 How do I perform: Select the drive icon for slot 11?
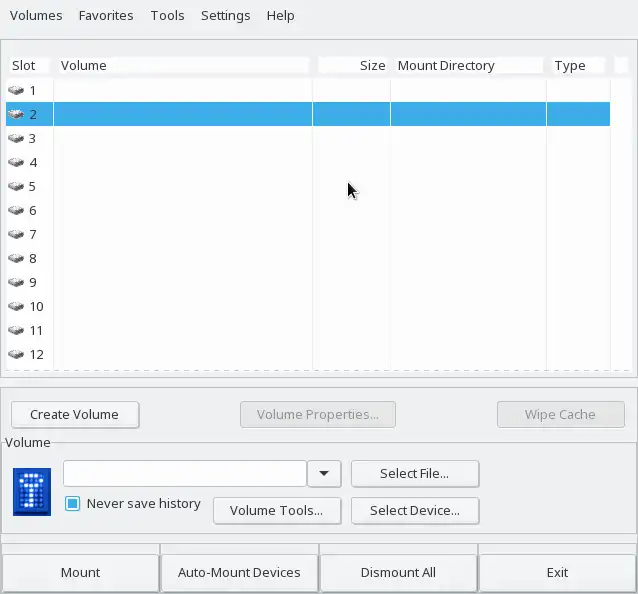(16, 330)
